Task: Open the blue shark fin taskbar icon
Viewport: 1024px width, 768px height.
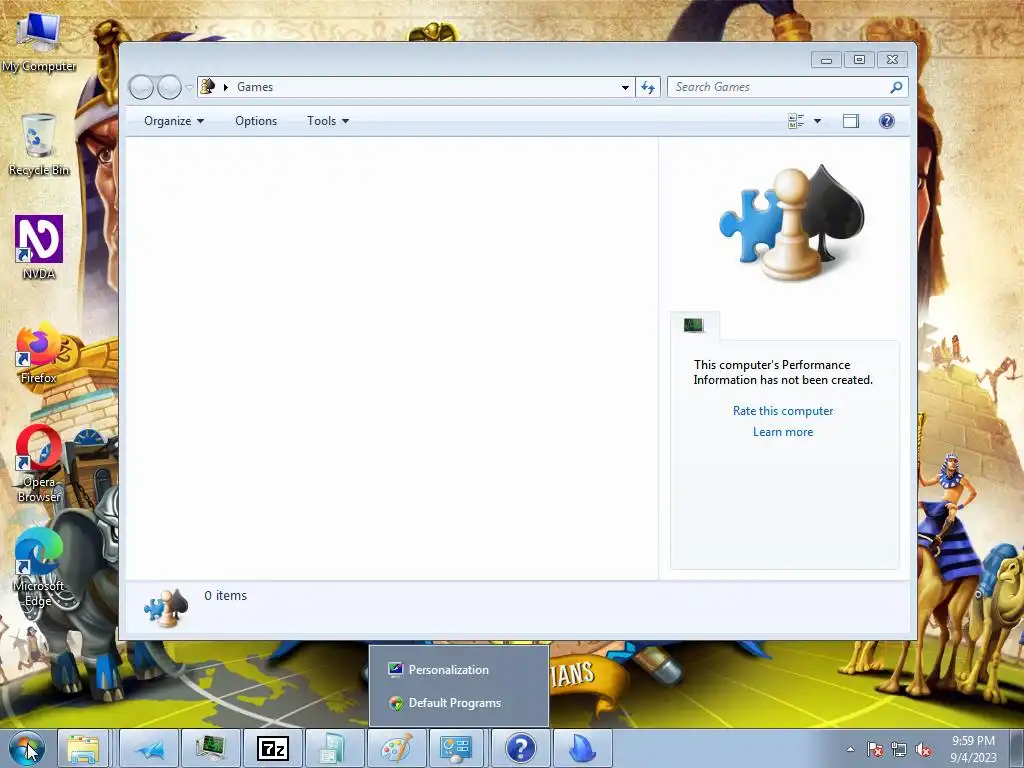Action: pyautogui.click(x=583, y=748)
